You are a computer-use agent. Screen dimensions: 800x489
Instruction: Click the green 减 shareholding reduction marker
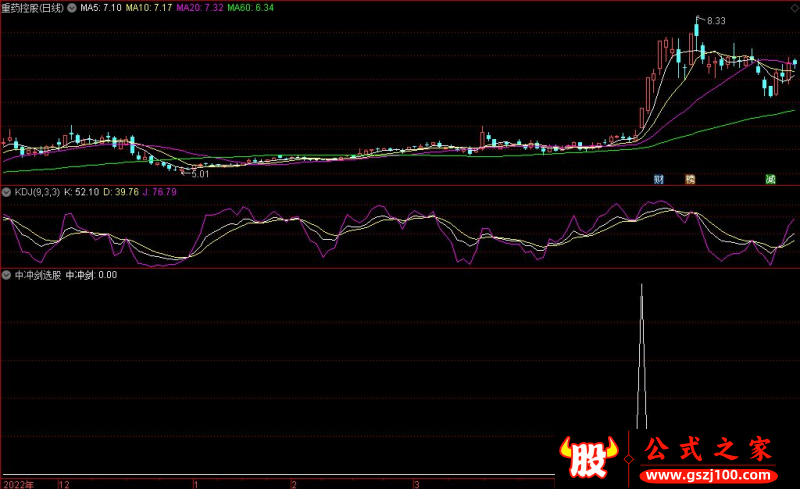coord(770,180)
